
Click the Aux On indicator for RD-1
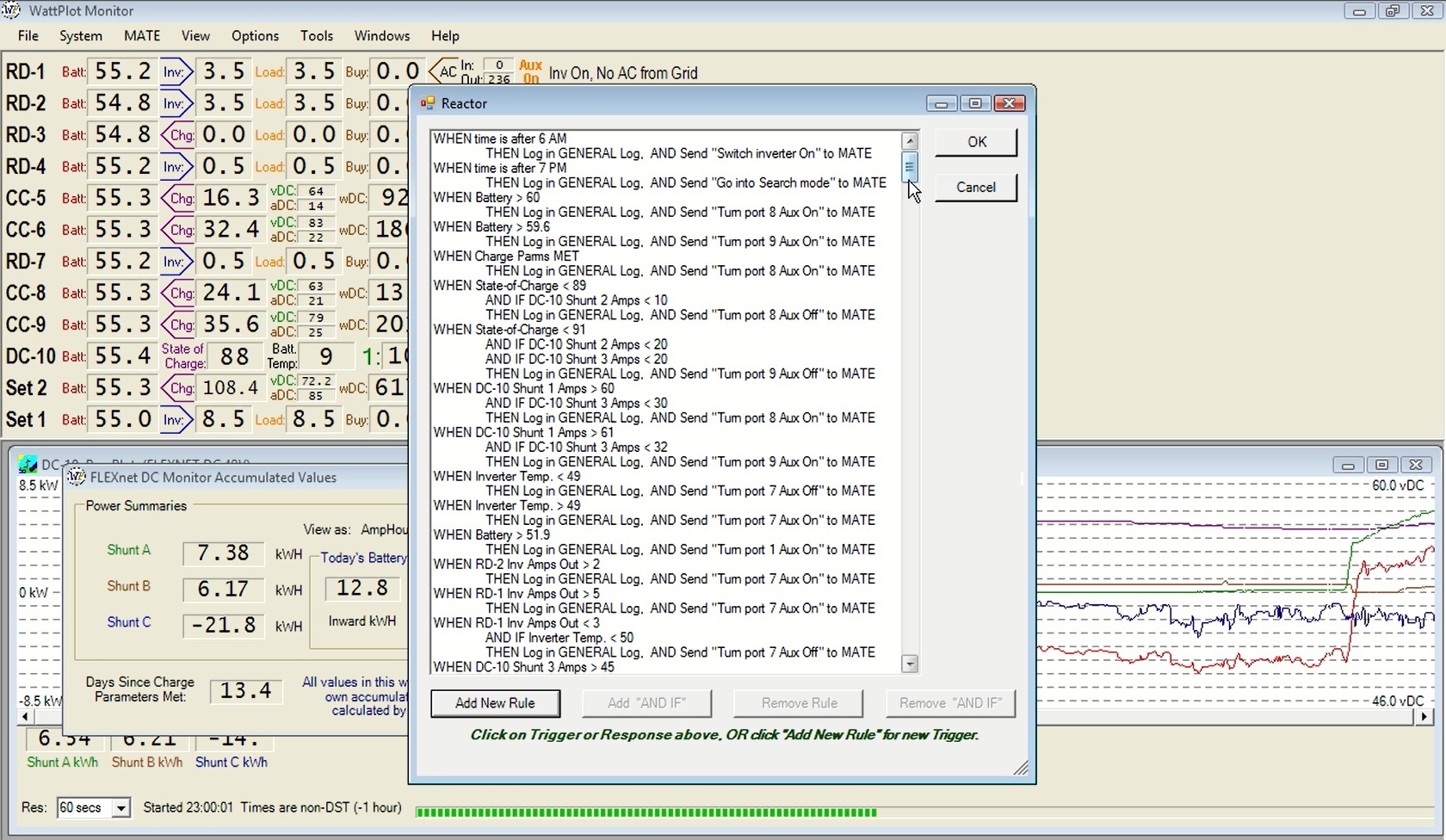tap(530, 71)
